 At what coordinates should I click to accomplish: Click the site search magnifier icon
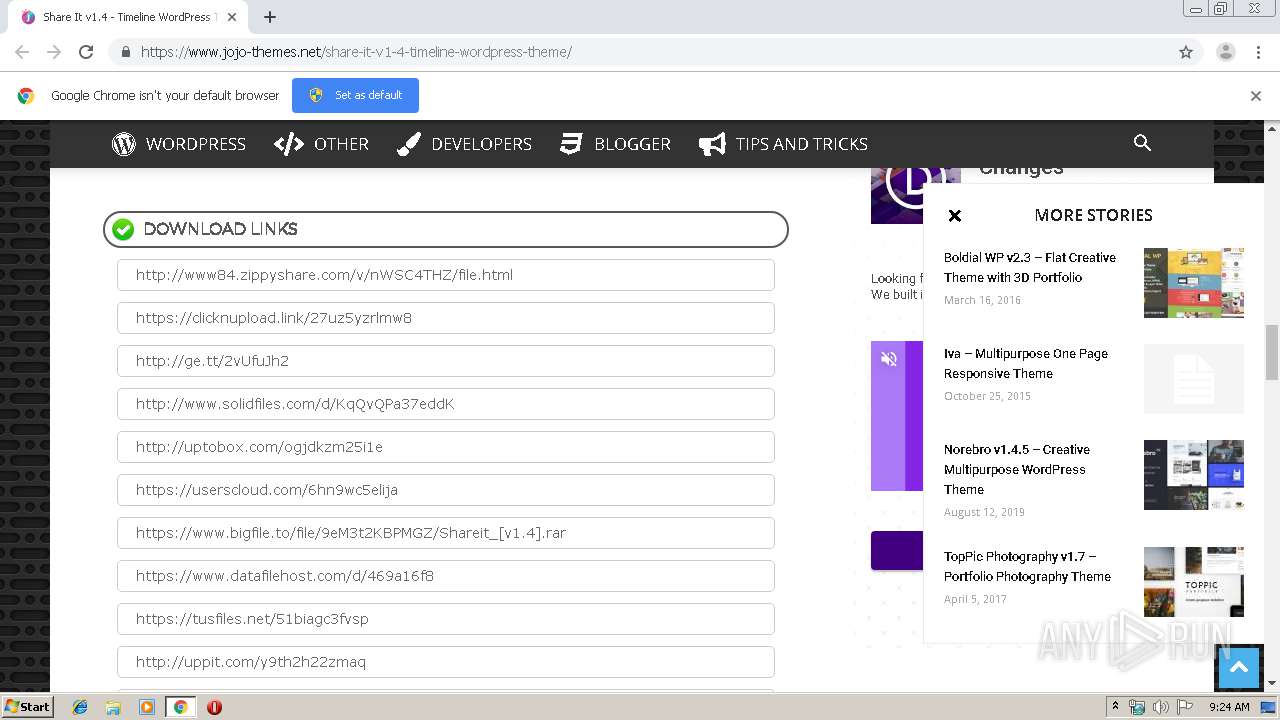click(x=1142, y=143)
